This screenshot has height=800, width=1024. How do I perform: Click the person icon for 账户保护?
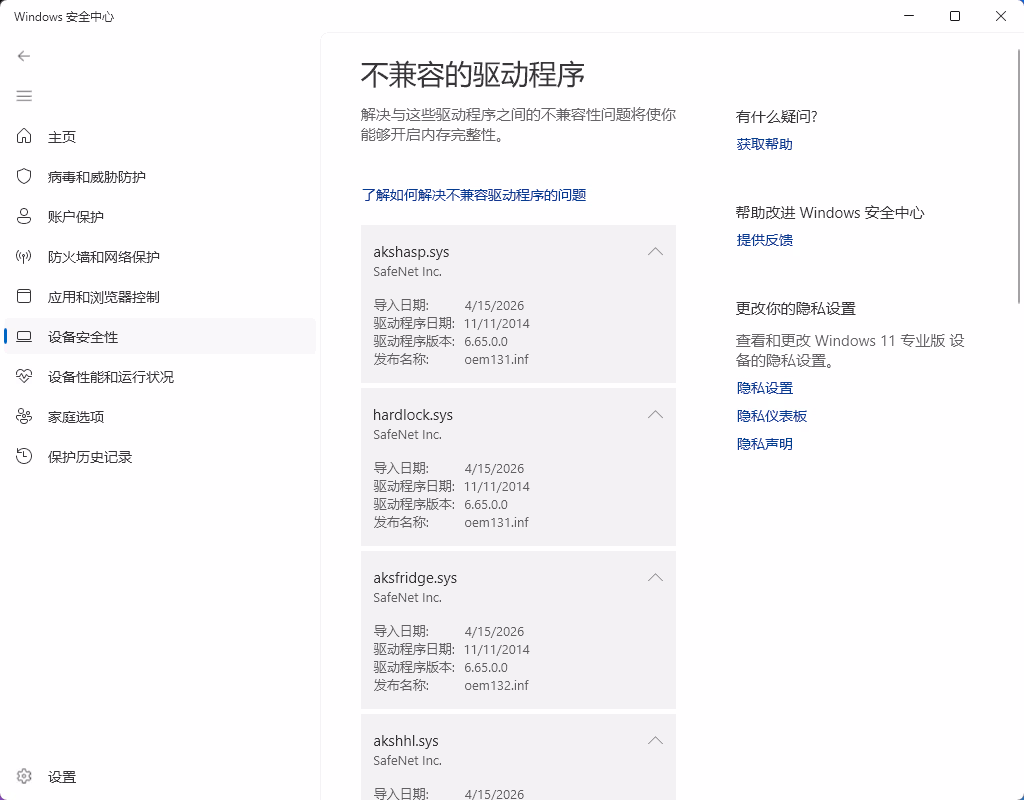(x=25, y=217)
